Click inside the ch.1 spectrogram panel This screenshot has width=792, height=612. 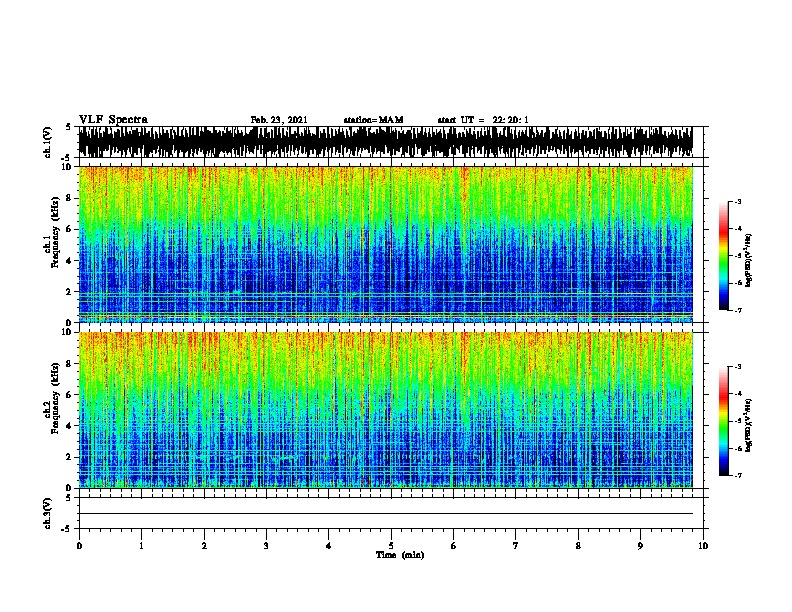pos(385,244)
